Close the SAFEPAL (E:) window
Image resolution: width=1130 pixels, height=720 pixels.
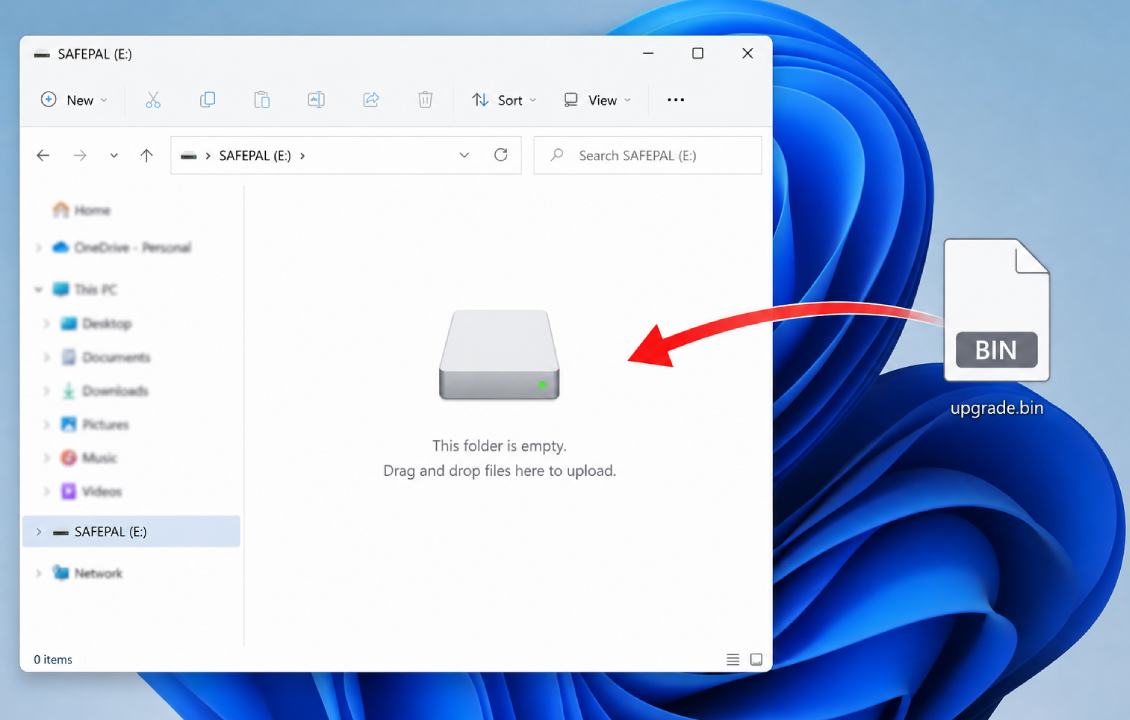tap(747, 53)
